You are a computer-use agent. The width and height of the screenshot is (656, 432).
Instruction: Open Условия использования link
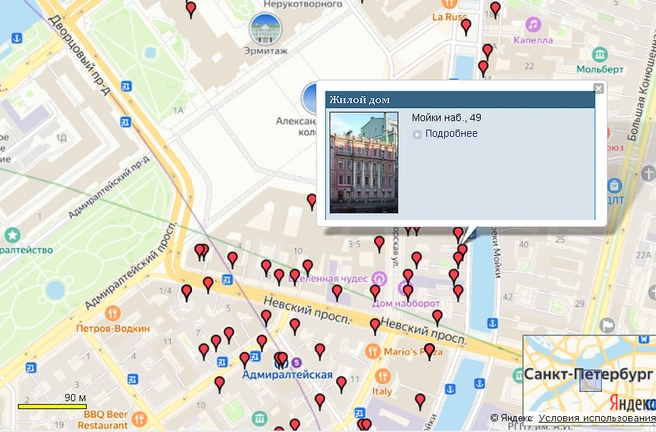597,418
